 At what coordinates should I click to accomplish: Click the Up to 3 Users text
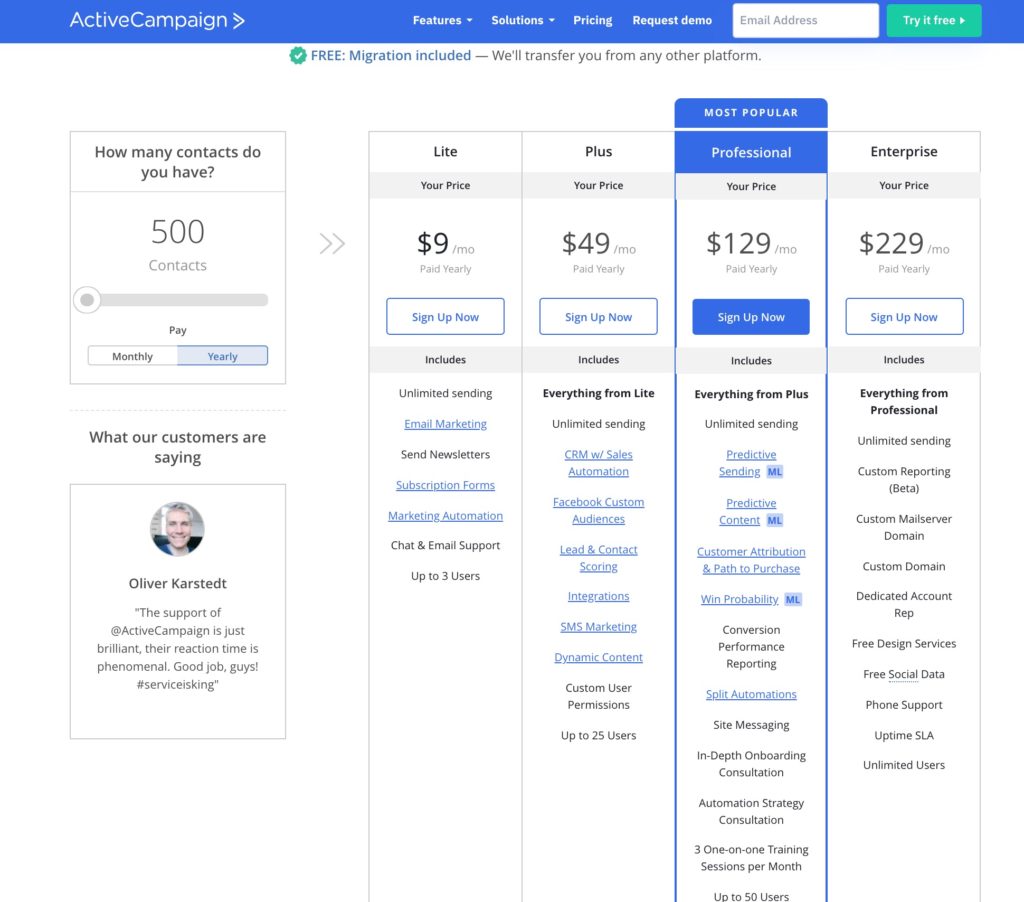(x=445, y=576)
